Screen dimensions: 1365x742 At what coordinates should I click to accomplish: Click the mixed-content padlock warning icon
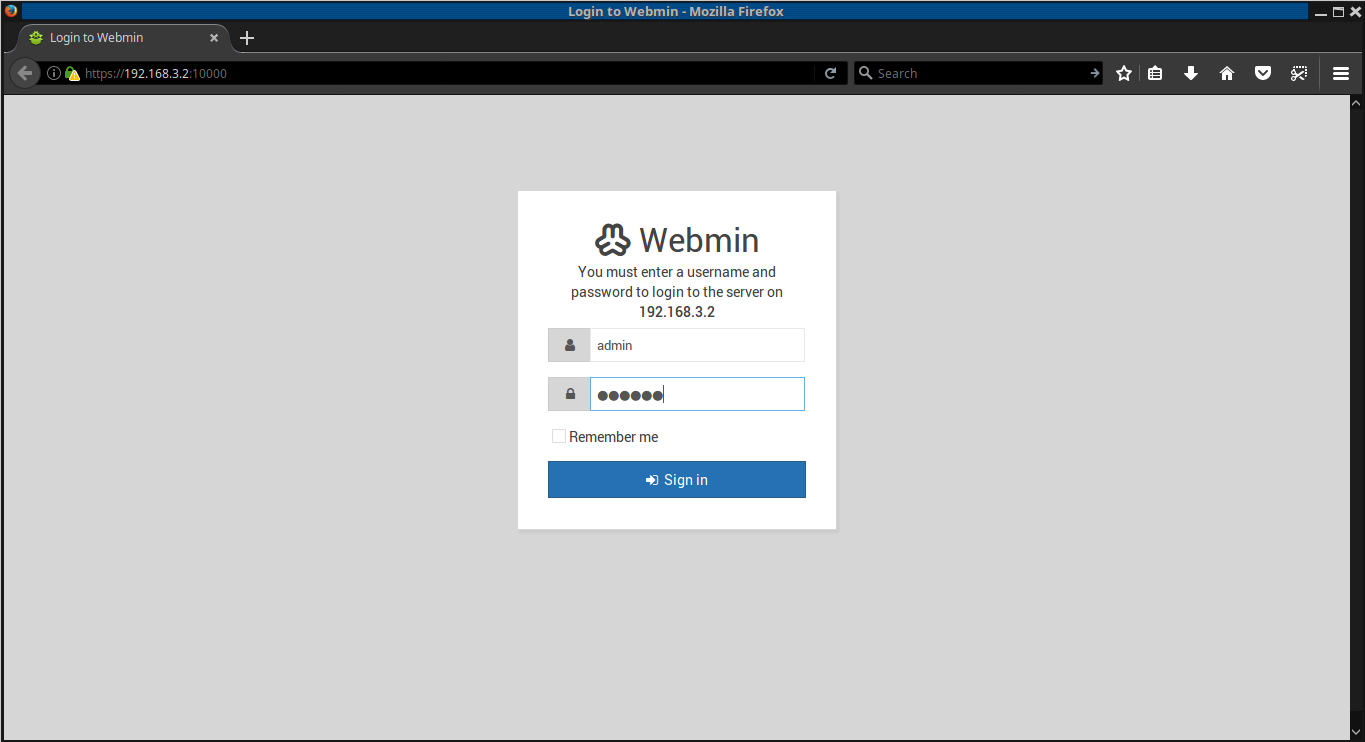70,72
